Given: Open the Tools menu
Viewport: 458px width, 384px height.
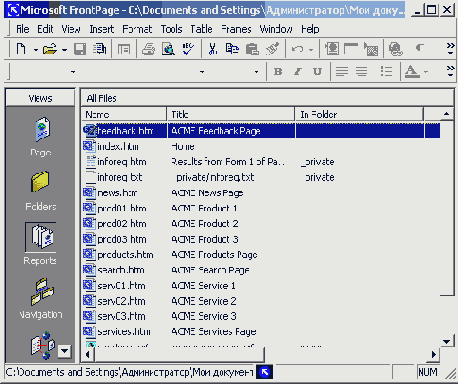Looking at the screenshot, I should point(171,29).
